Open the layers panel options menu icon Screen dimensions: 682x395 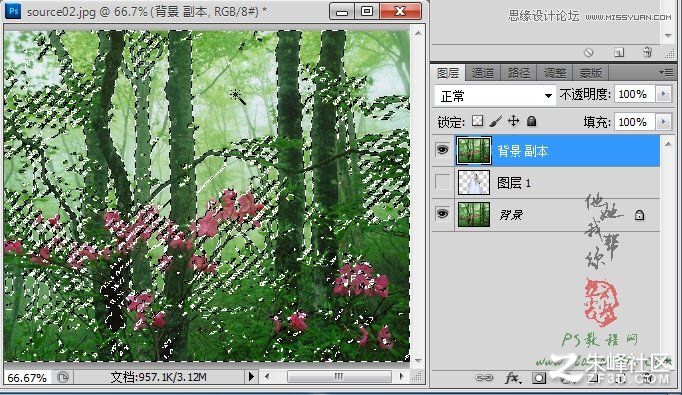point(666,73)
